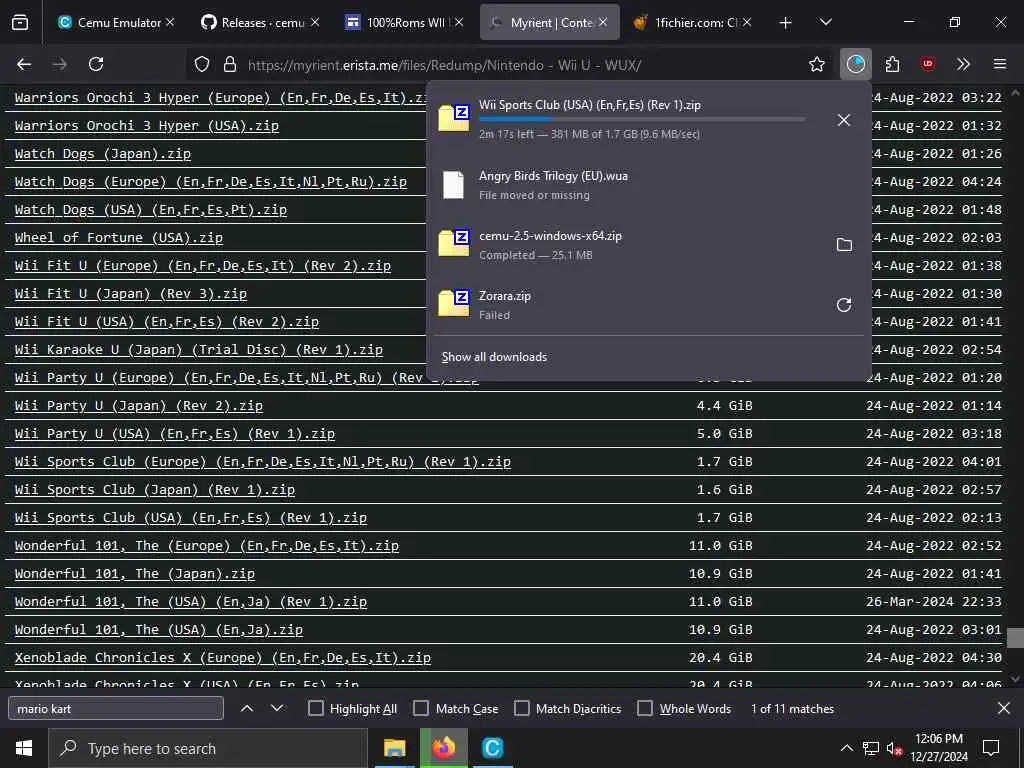Viewport: 1024px width, 768px height.
Task: Open Cemu app from taskbar
Action: pyautogui.click(x=492, y=748)
